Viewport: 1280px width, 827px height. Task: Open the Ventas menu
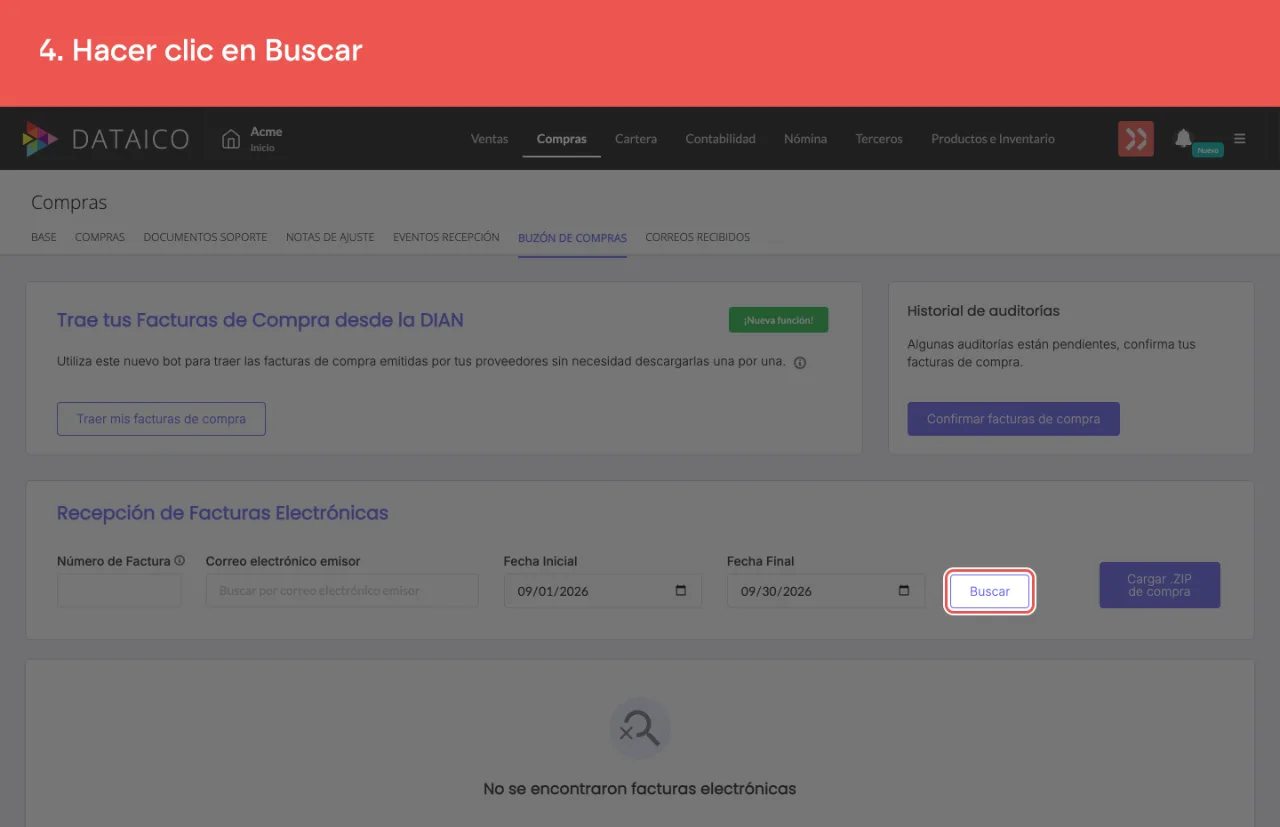pyautogui.click(x=490, y=139)
